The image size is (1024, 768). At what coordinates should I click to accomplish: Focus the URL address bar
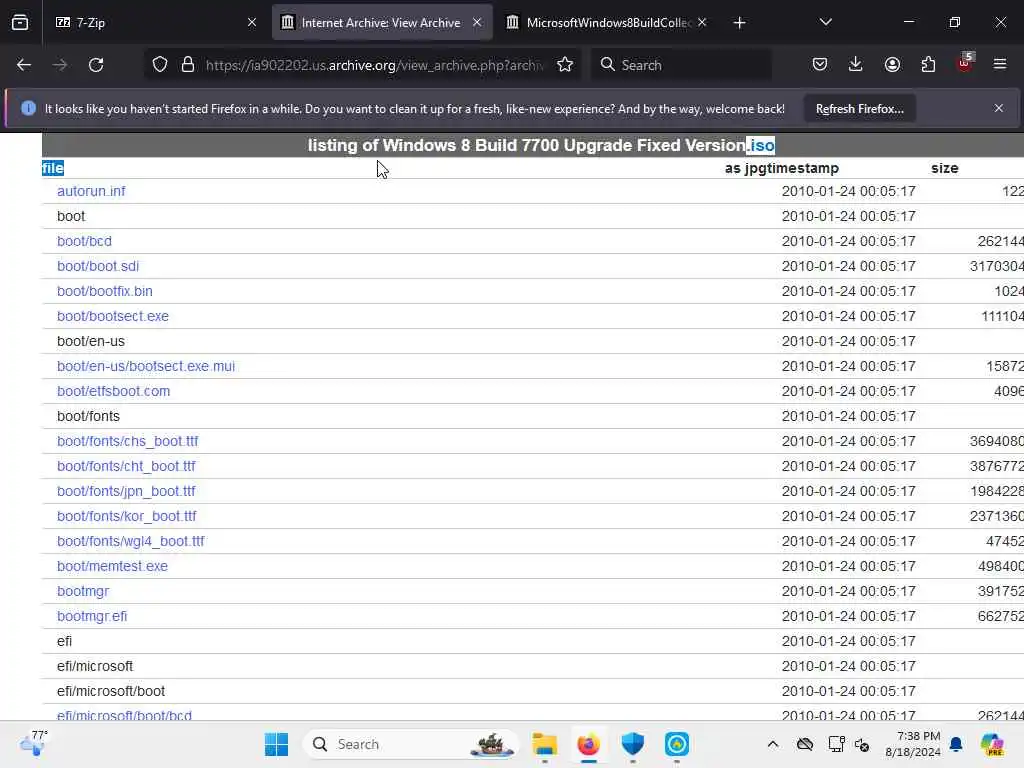click(x=374, y=65)
